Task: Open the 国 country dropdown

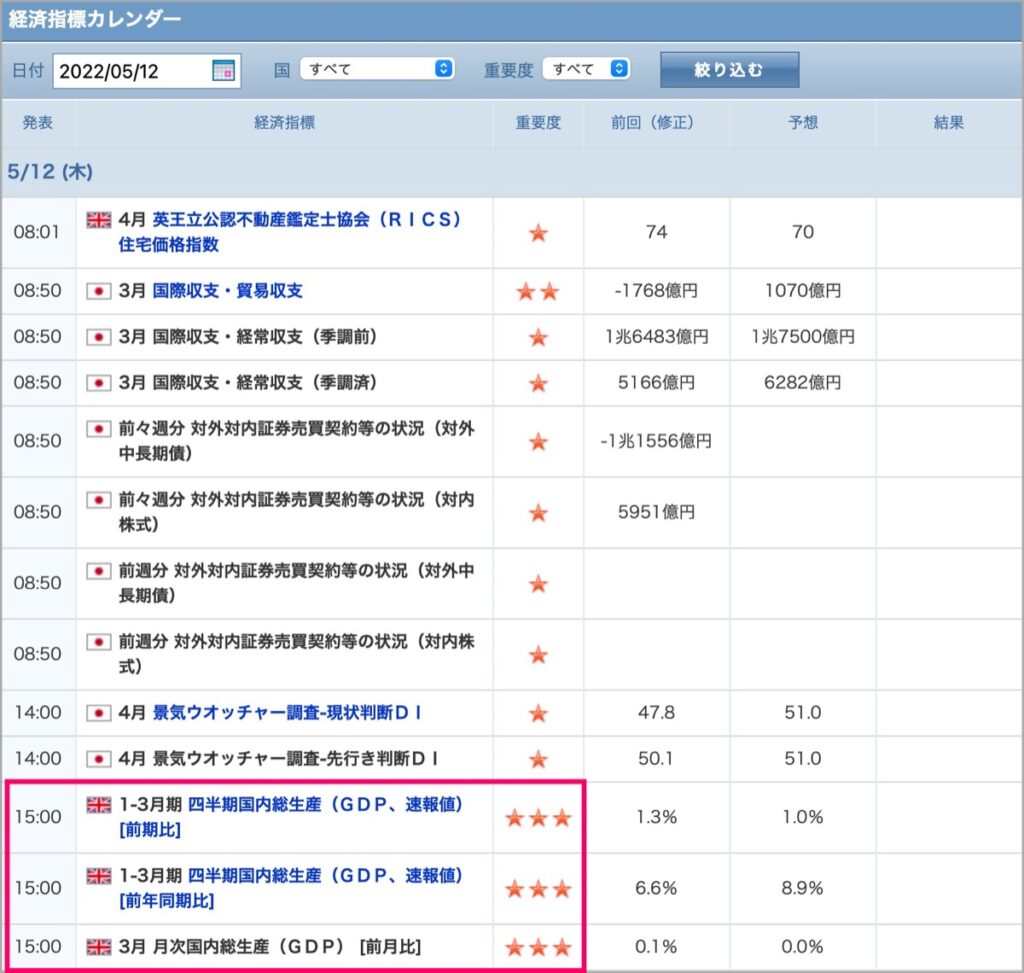Action: point(377,69)
